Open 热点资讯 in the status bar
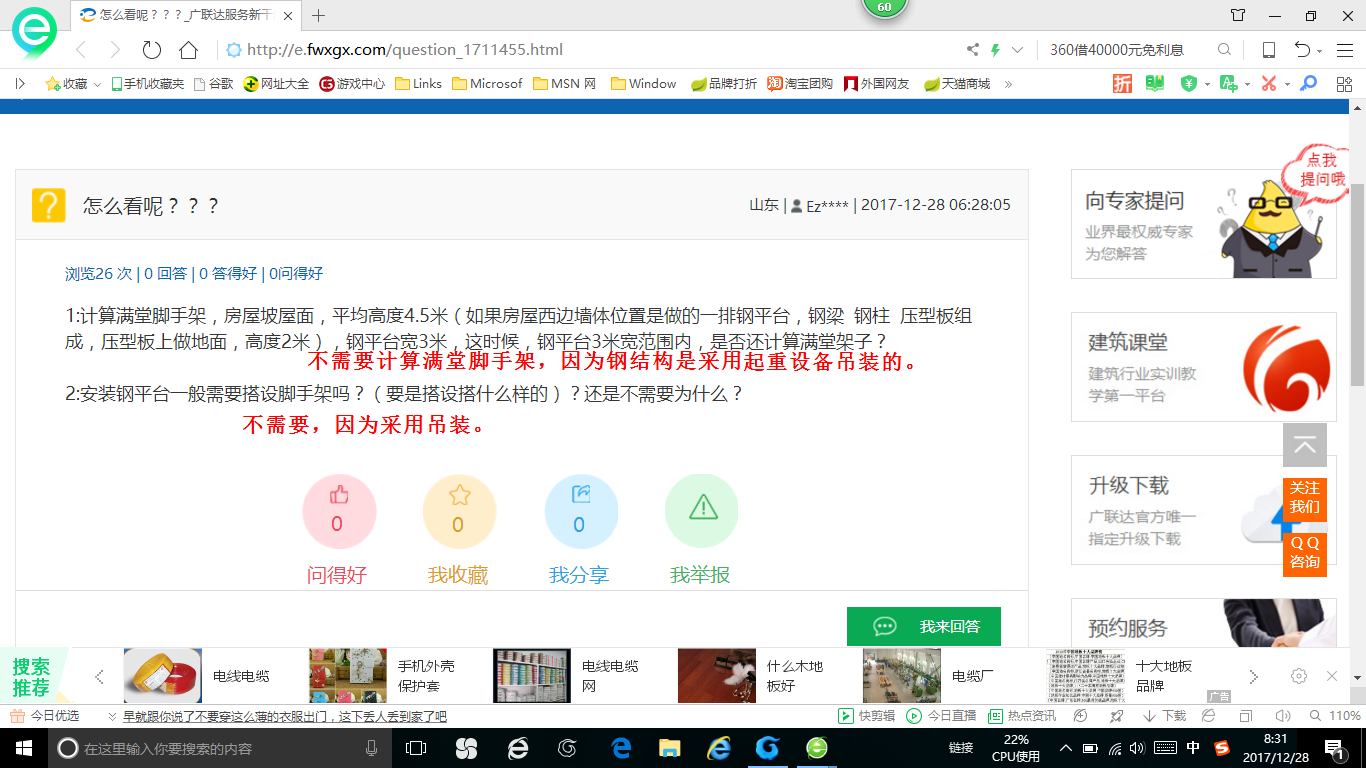The height and width of the screenshot is (768, 1366). [1022, 716]
